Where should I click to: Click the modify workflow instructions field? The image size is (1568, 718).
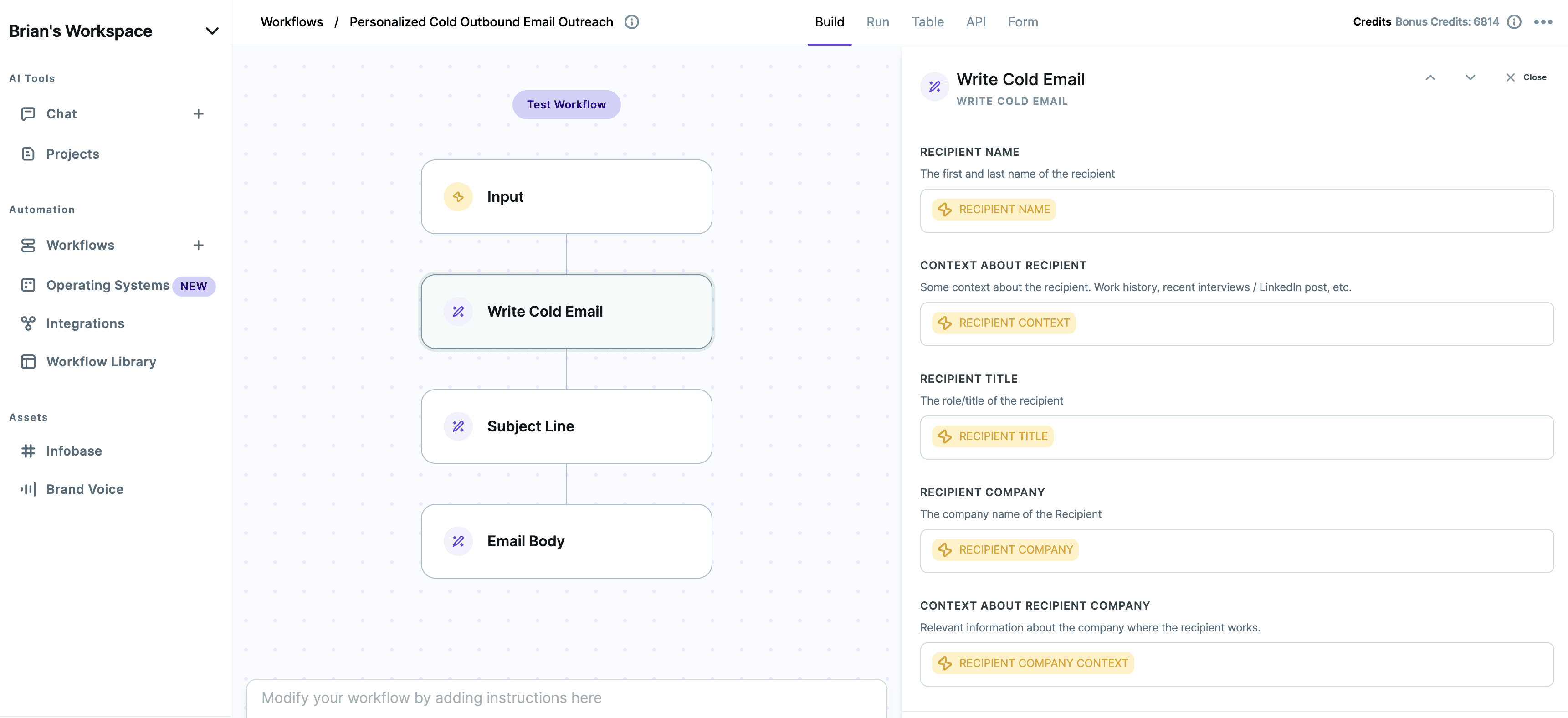(x=566, y=698)
